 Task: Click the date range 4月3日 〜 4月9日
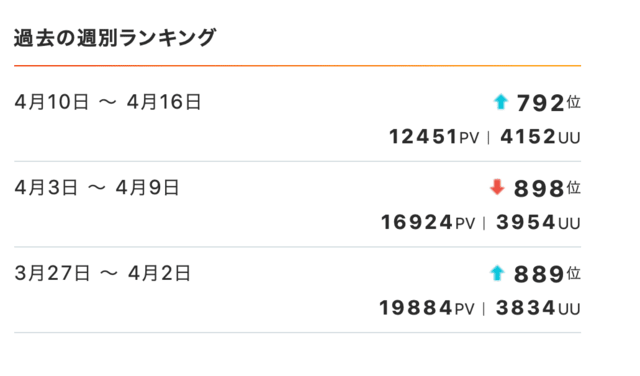[97, 188]
